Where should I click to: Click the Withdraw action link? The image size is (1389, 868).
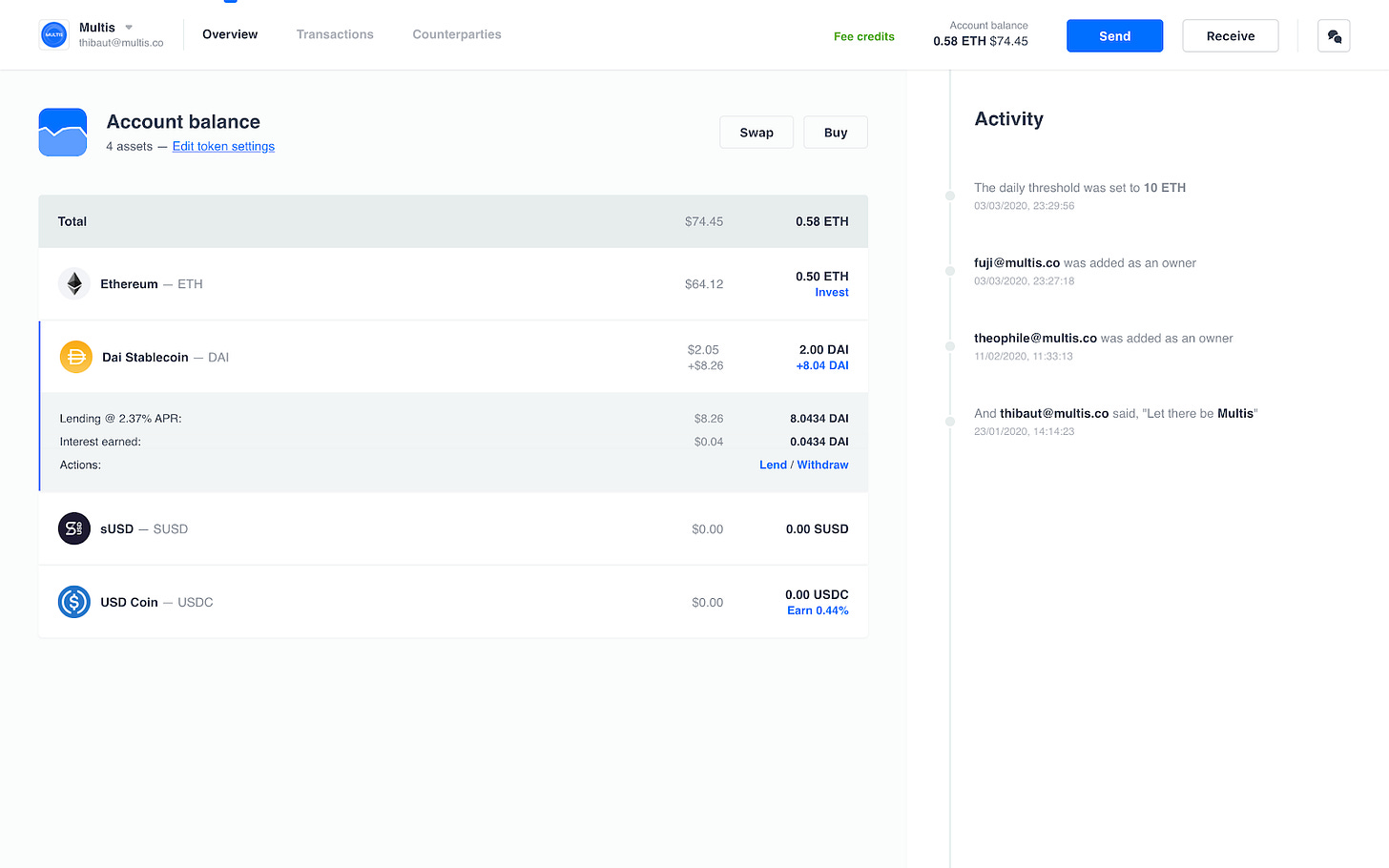point(822,465)
